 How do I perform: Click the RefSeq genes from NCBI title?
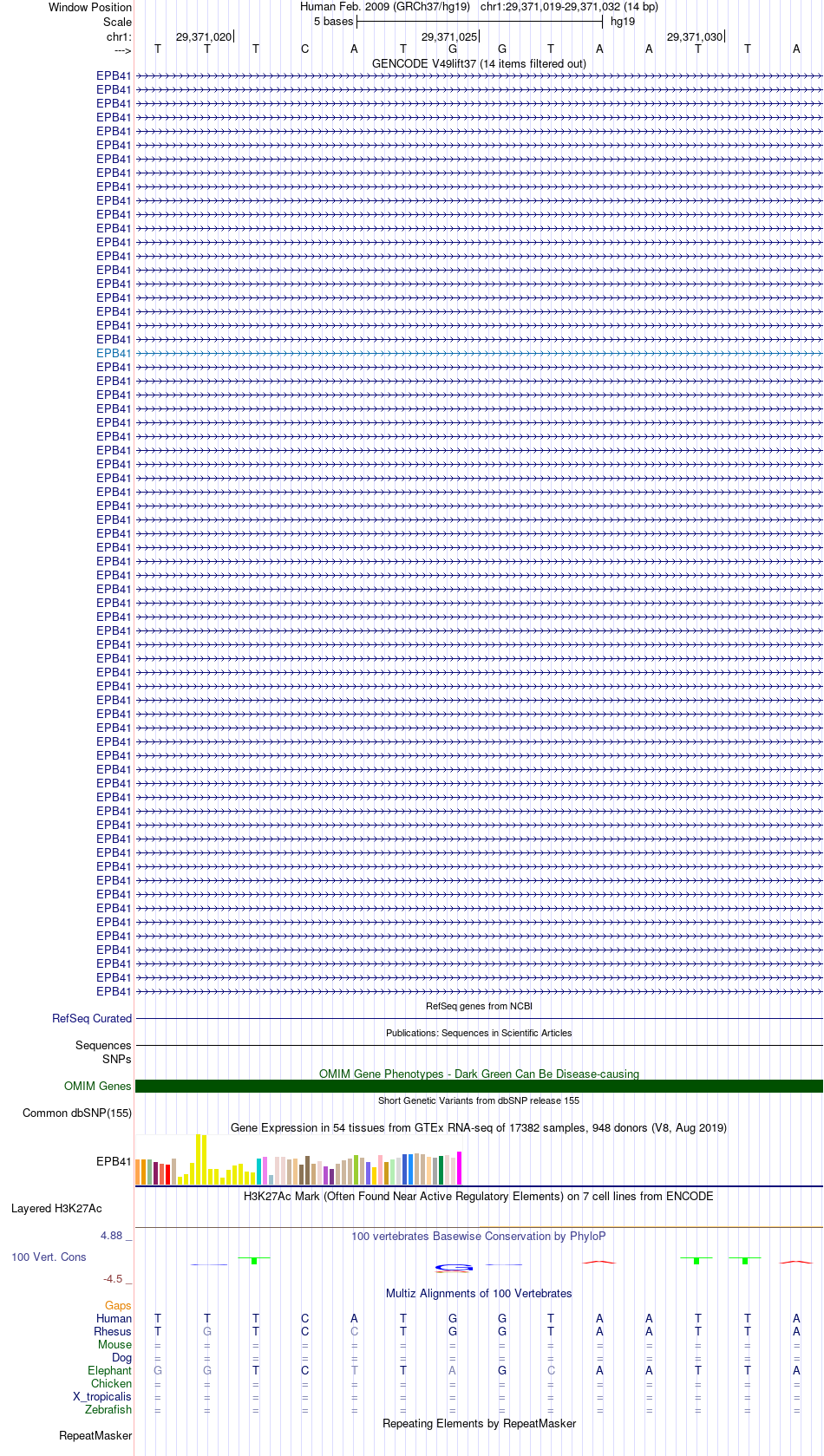click(x=479, y=1006)
